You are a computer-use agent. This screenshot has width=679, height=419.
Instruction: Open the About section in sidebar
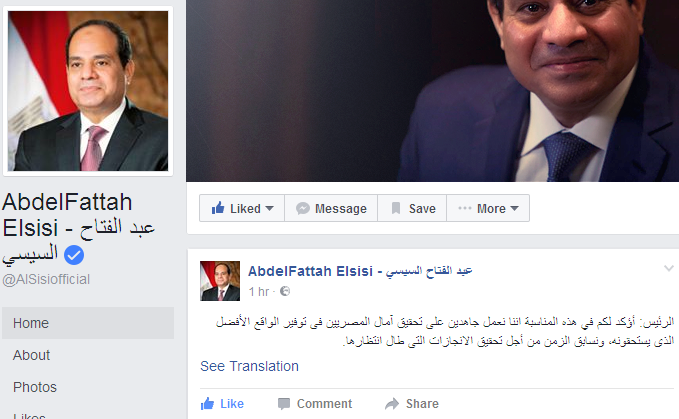32,355
